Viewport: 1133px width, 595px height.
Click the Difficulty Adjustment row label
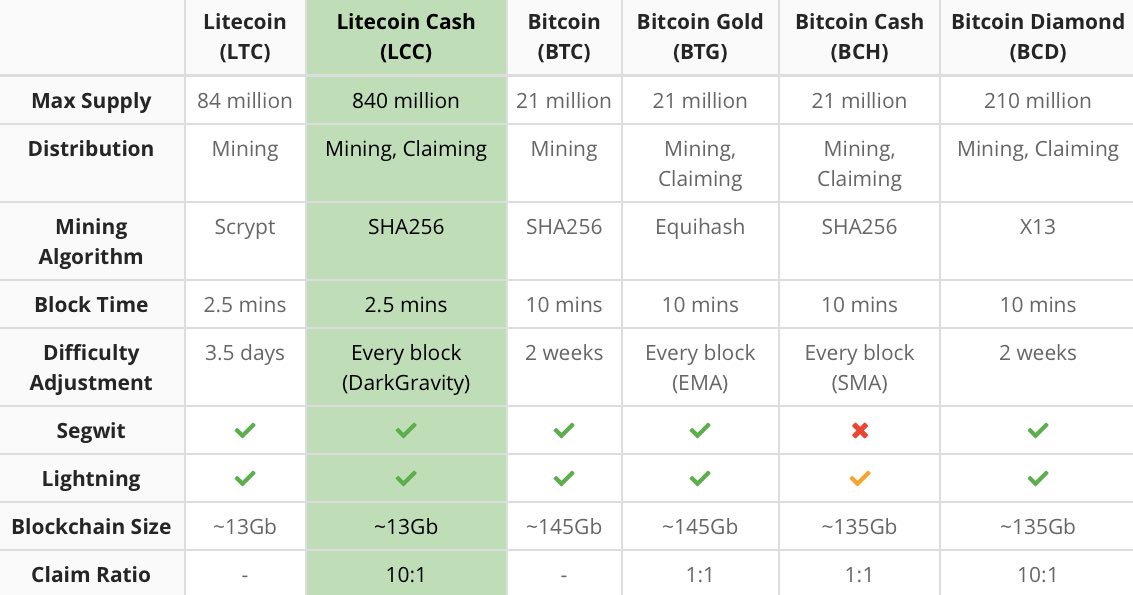[91, 368]
